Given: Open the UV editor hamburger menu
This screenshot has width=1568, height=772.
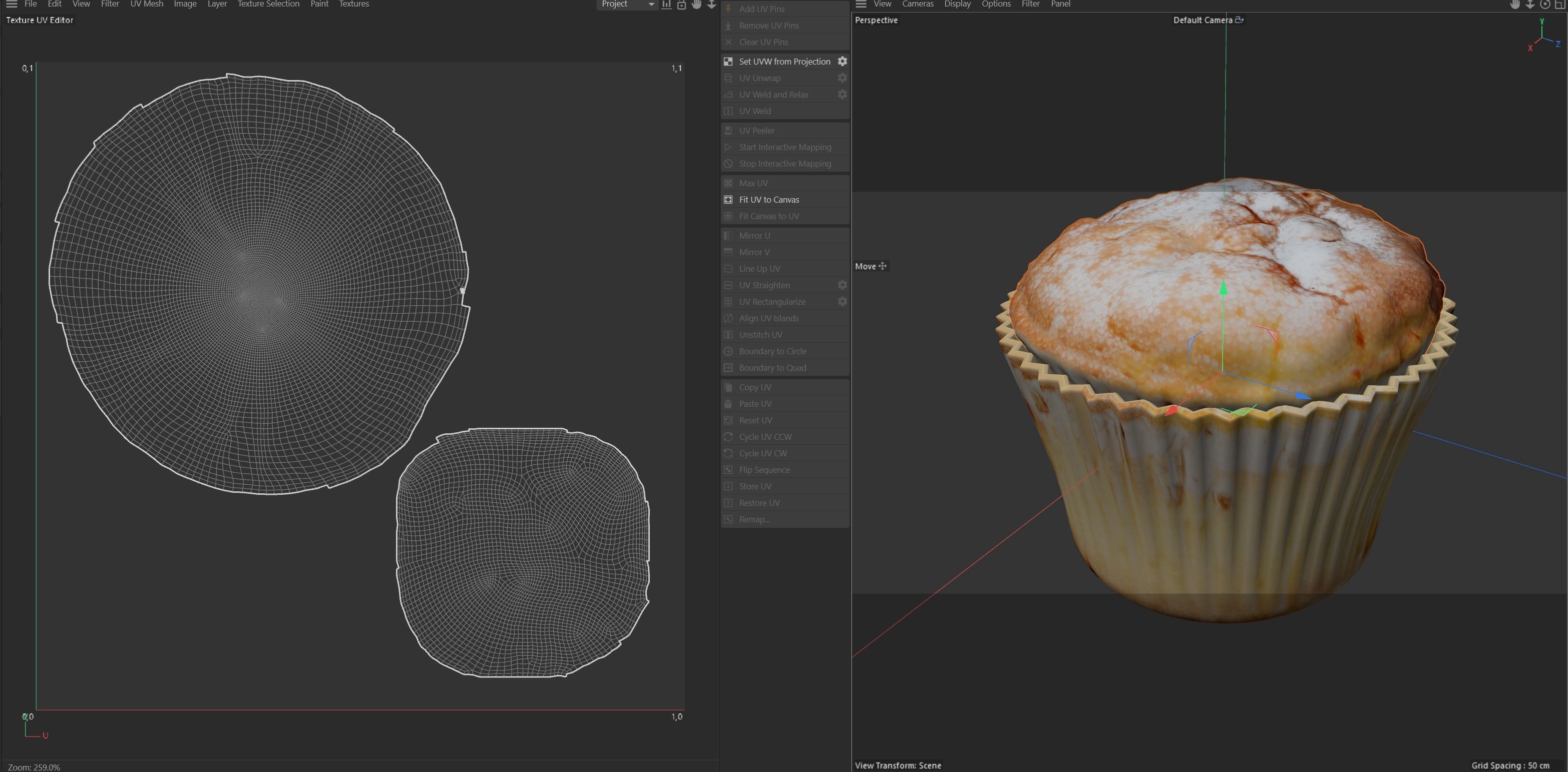Looking at the screenshot, I should click(x=12, y=4).
